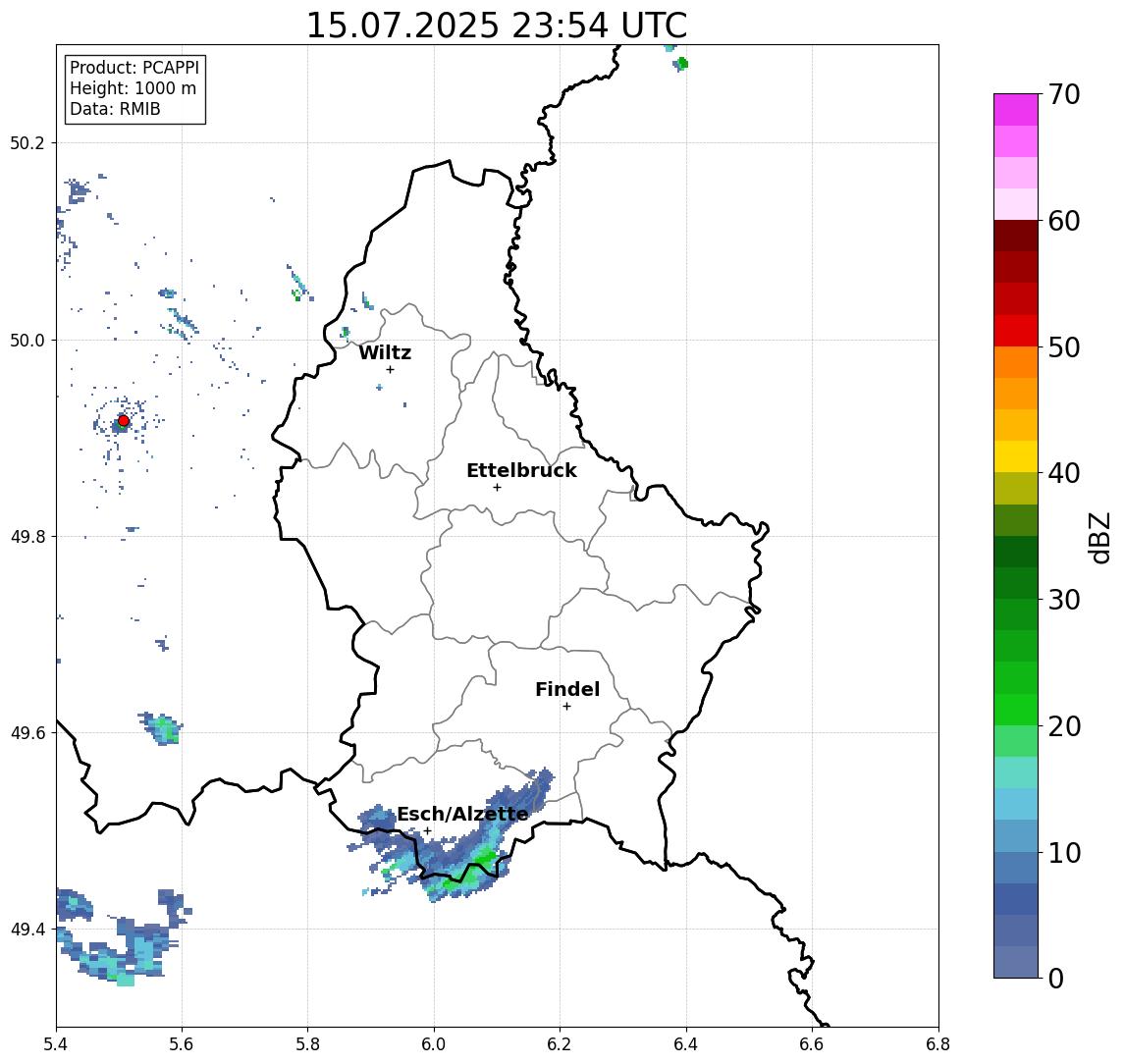
Task: Click the dark maroon swatch below 60
Action: tap(1016, 236)
